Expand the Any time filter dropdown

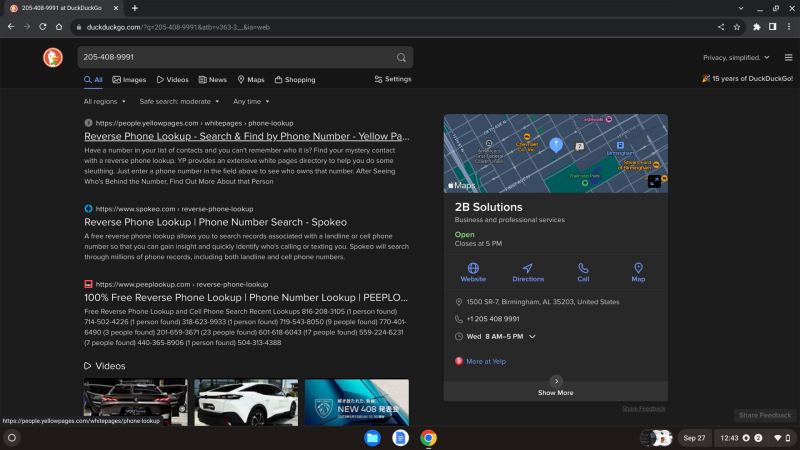coord(251,101)
